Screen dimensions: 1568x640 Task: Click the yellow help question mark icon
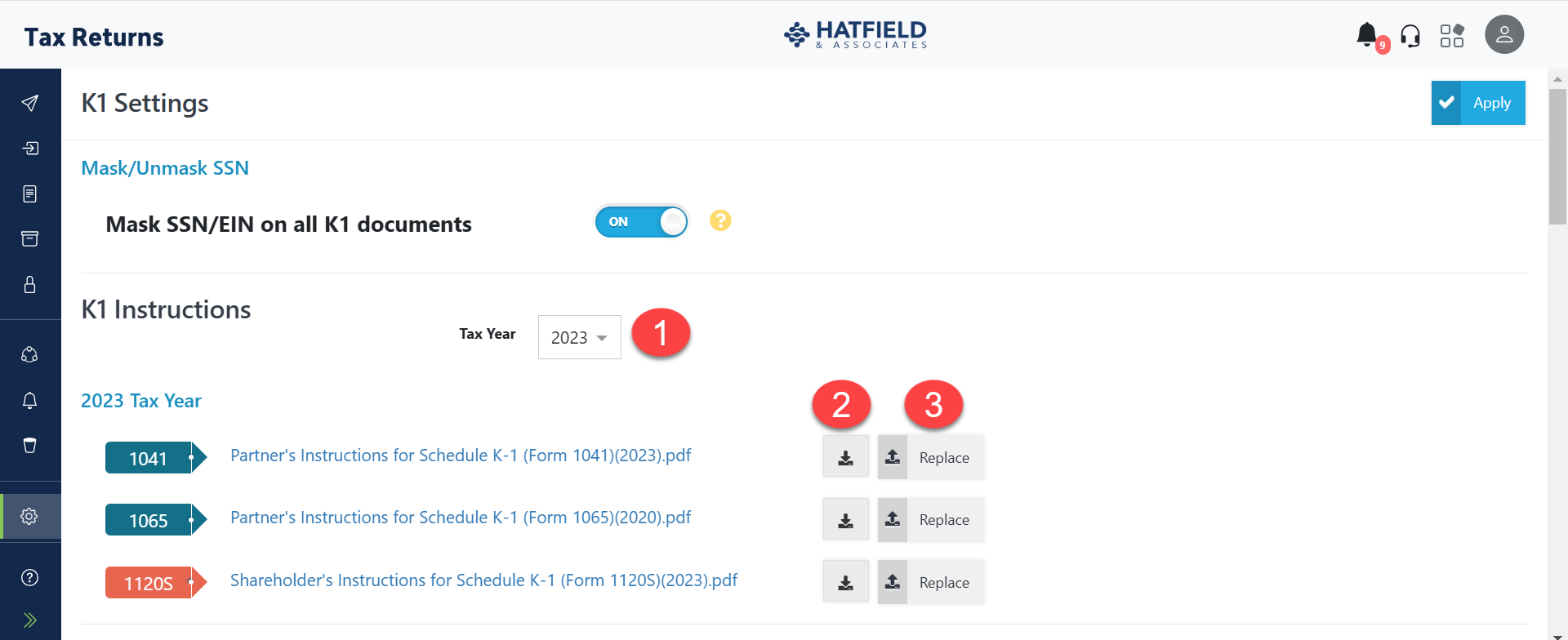point(720,220)
